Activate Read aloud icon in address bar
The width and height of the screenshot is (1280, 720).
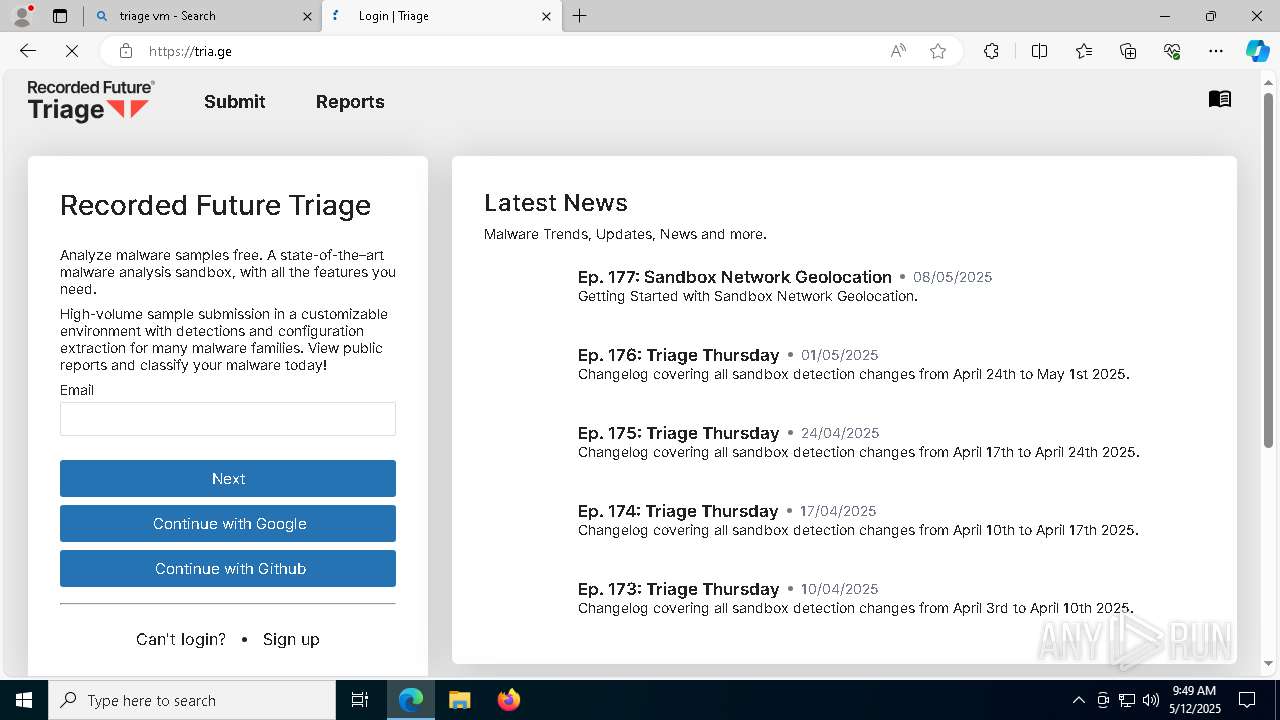click(x=898, y=51)
